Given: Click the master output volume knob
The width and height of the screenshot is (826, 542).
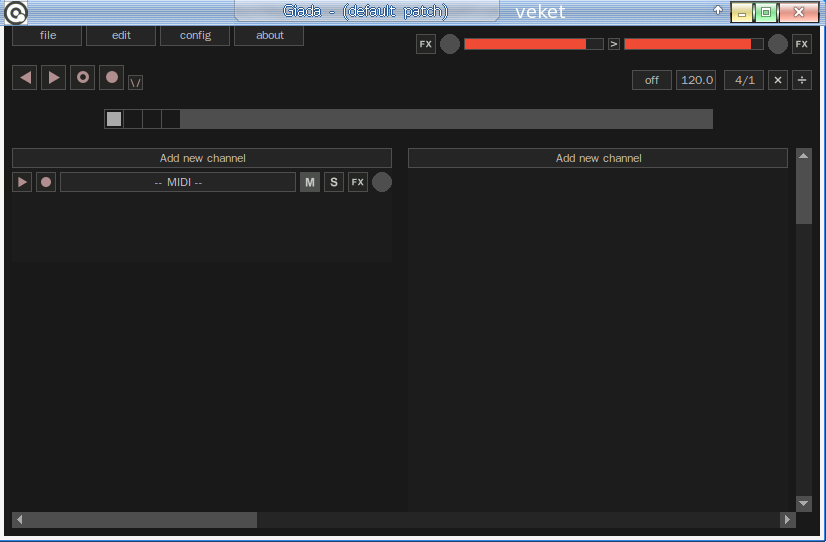Looking at the screenshot, I should [778, 44].
